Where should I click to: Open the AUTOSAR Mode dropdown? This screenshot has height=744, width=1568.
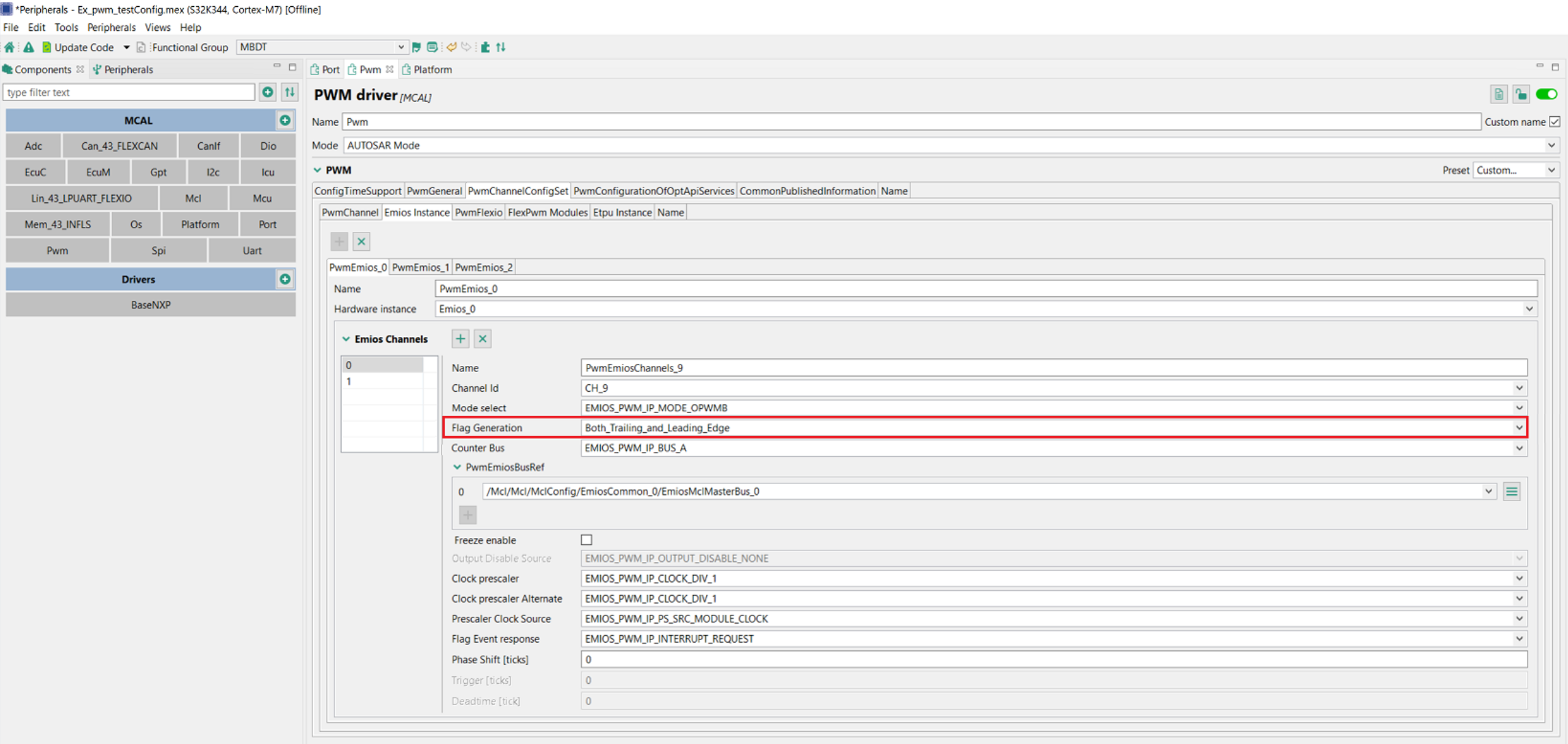pyautogui.click(x=951, y=146)
